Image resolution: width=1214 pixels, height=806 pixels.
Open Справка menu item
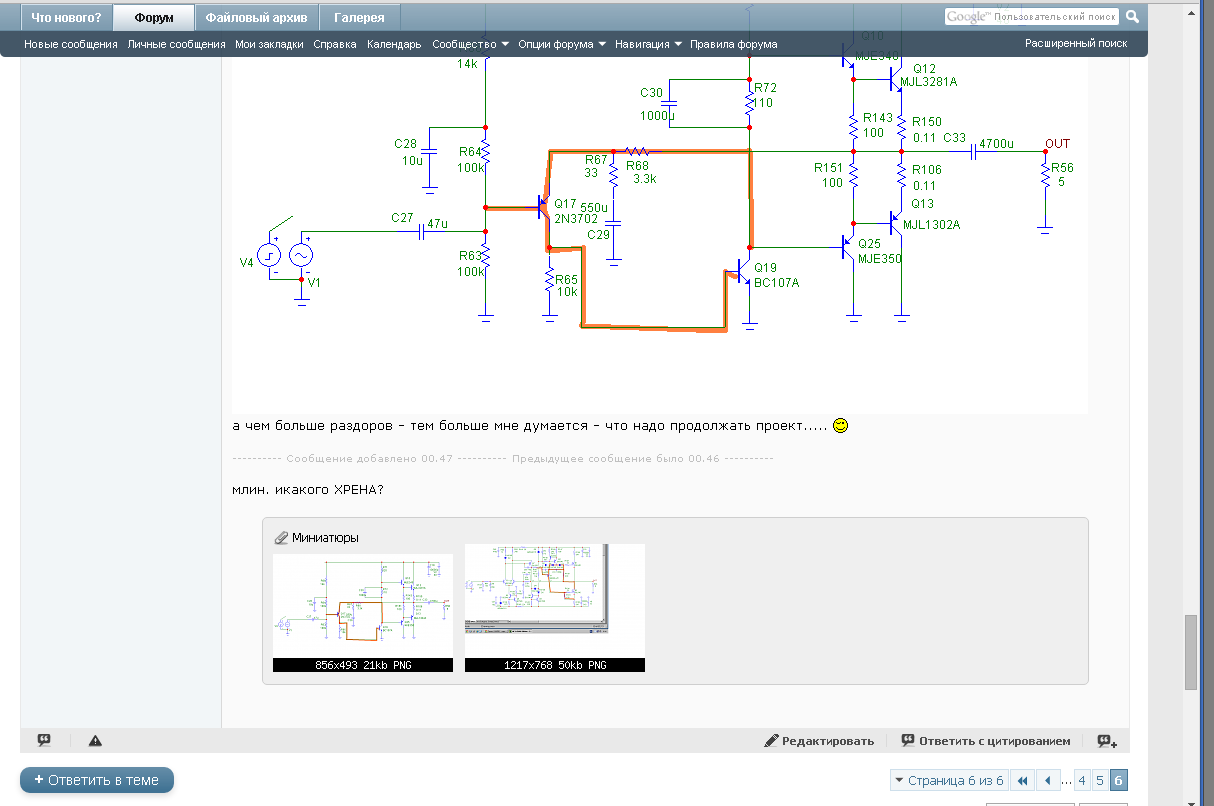coord(335,44)
